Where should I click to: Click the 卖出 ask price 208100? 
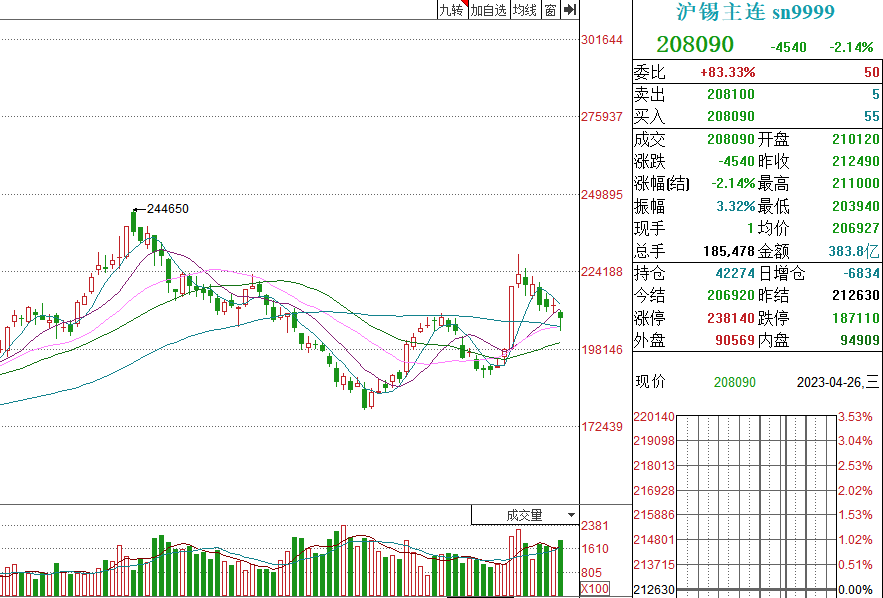(x=731, y=94)
